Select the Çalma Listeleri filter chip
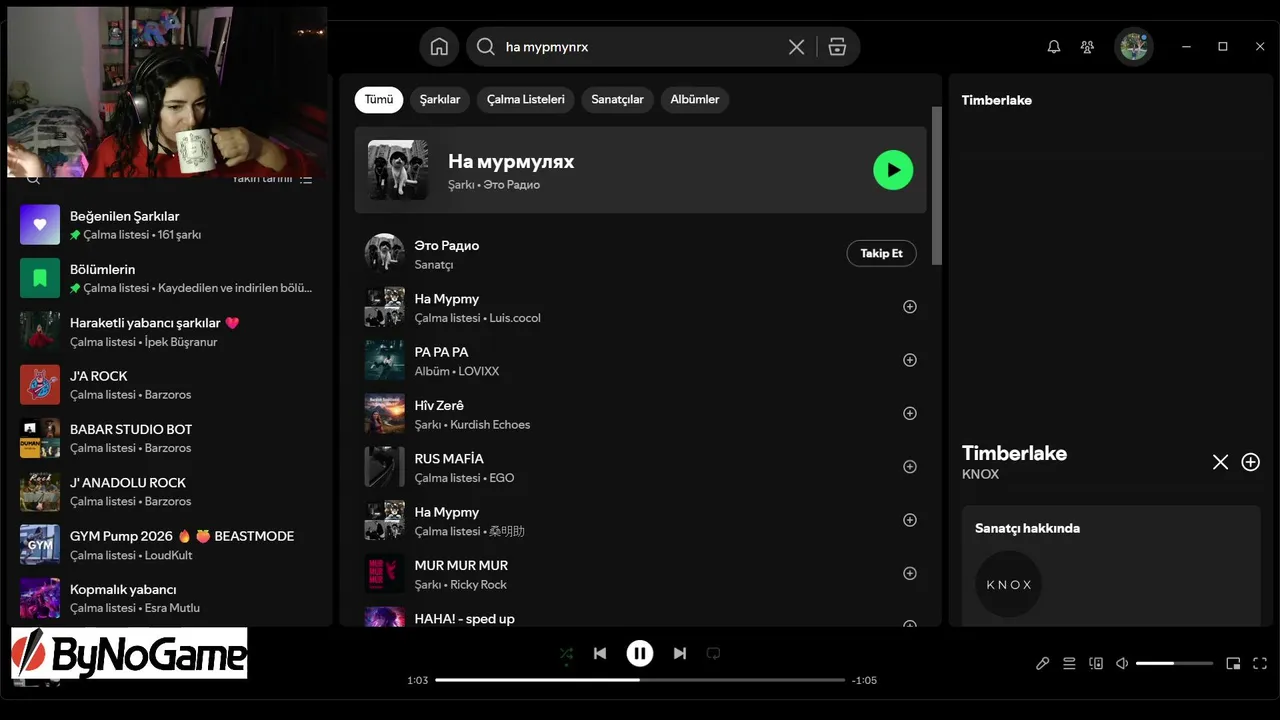 pos(526,99)
